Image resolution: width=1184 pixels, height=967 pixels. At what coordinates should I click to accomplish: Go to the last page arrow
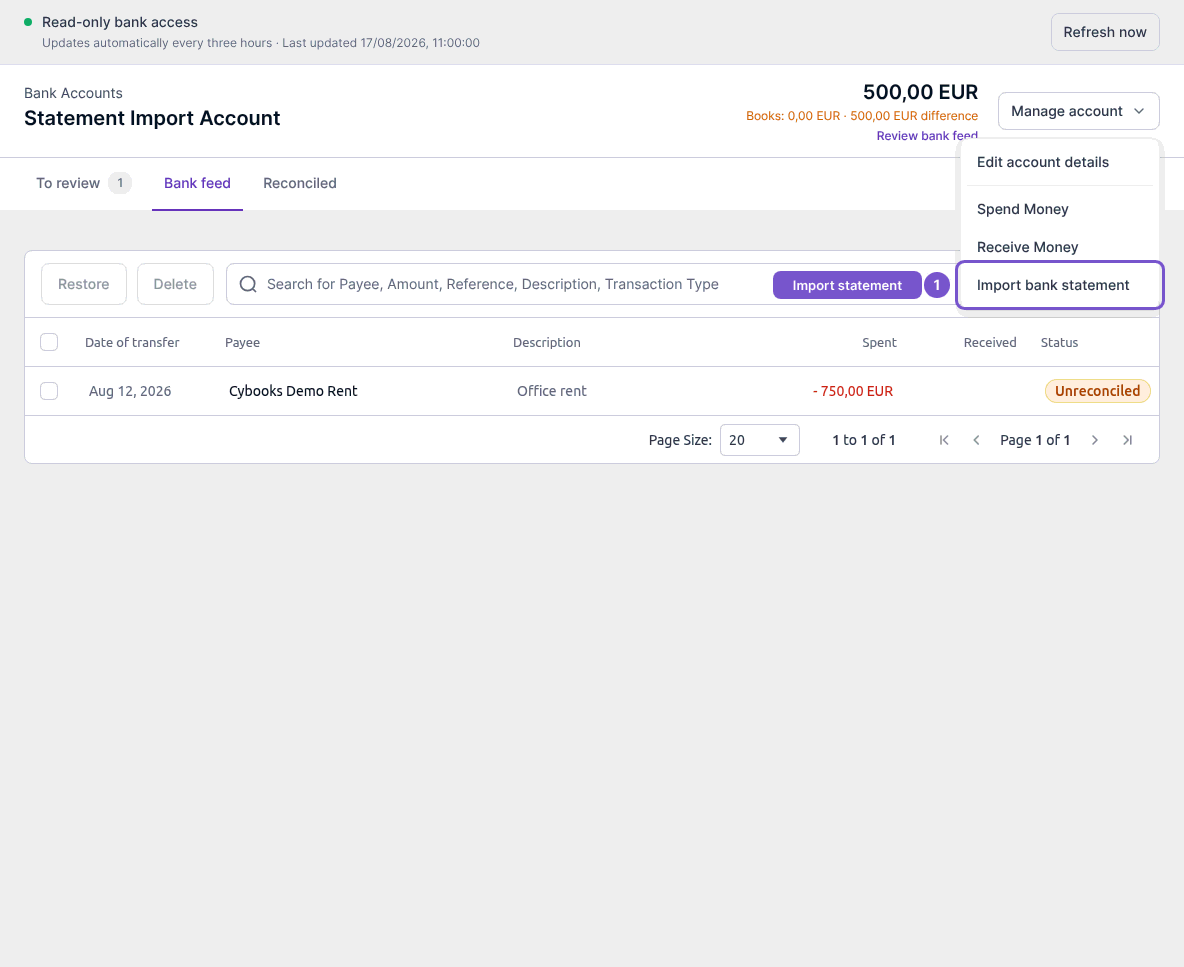[1127, 440]
